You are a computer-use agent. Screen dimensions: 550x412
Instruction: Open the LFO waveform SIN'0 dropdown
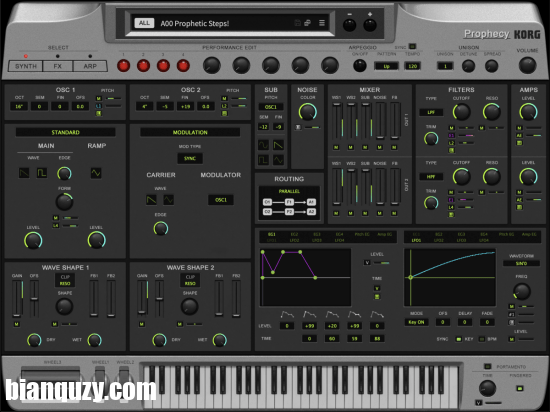pos(521,263)
